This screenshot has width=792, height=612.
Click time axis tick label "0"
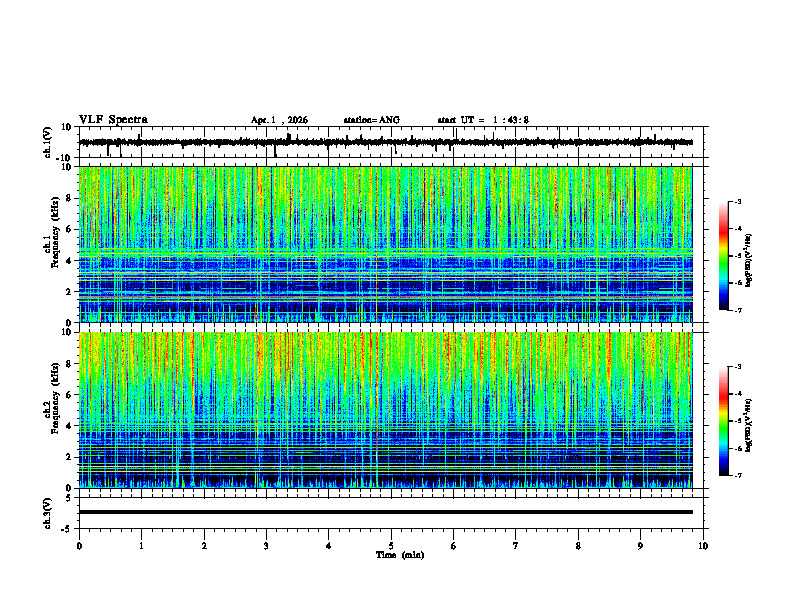[x=79, y=546]
